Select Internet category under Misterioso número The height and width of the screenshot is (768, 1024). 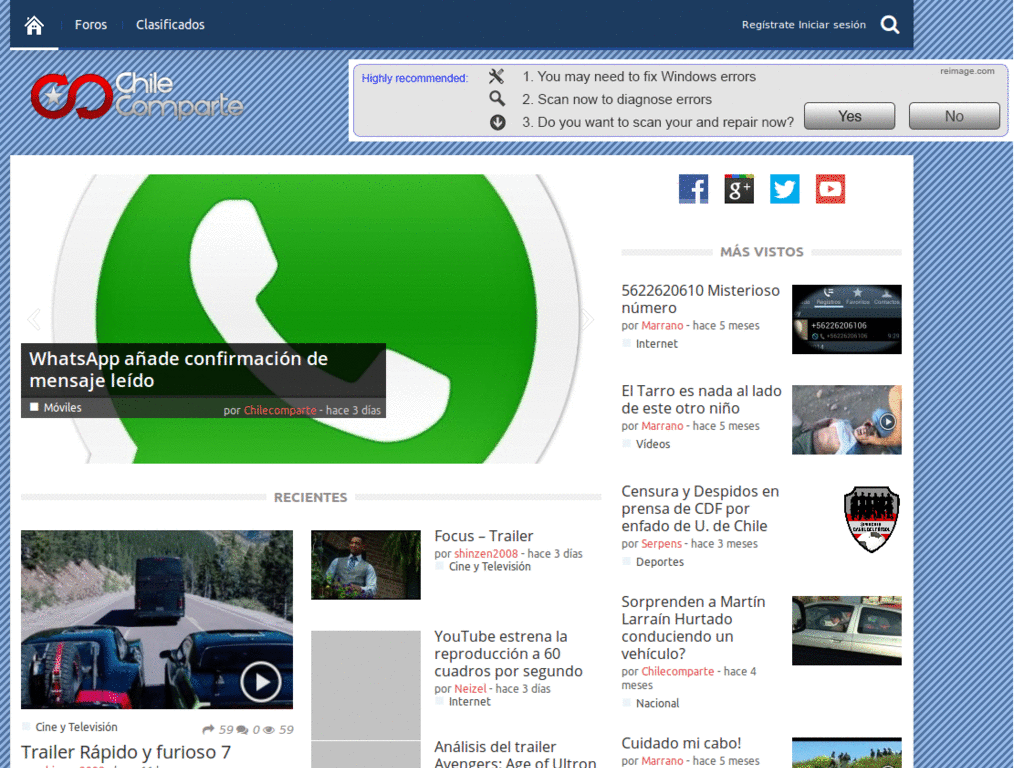pos(656,344)
